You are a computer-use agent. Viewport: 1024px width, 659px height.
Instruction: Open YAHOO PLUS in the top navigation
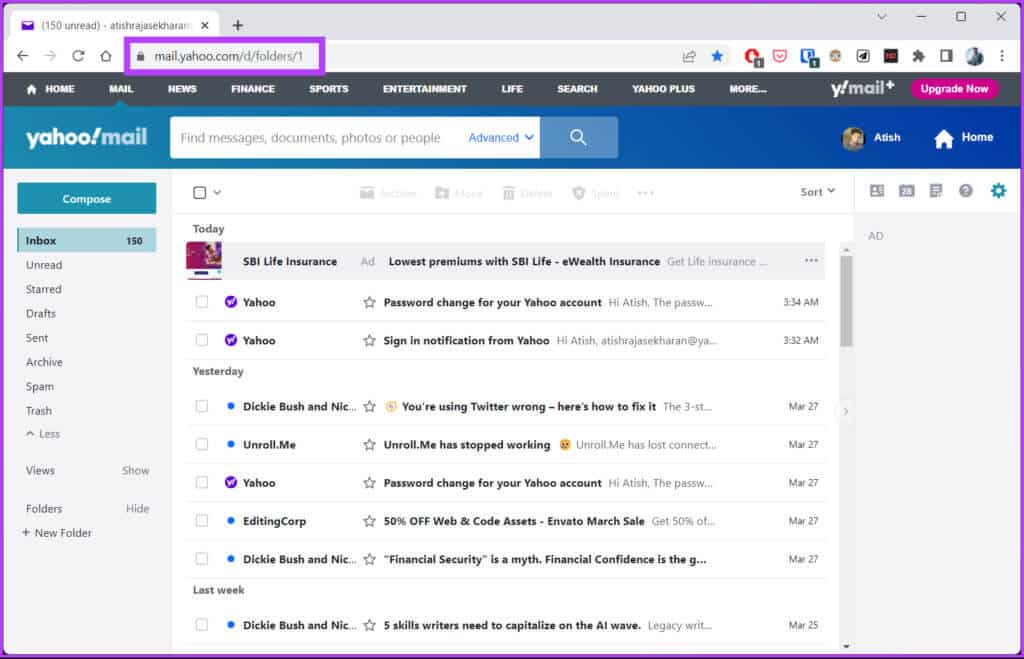[x=663, y=89]
